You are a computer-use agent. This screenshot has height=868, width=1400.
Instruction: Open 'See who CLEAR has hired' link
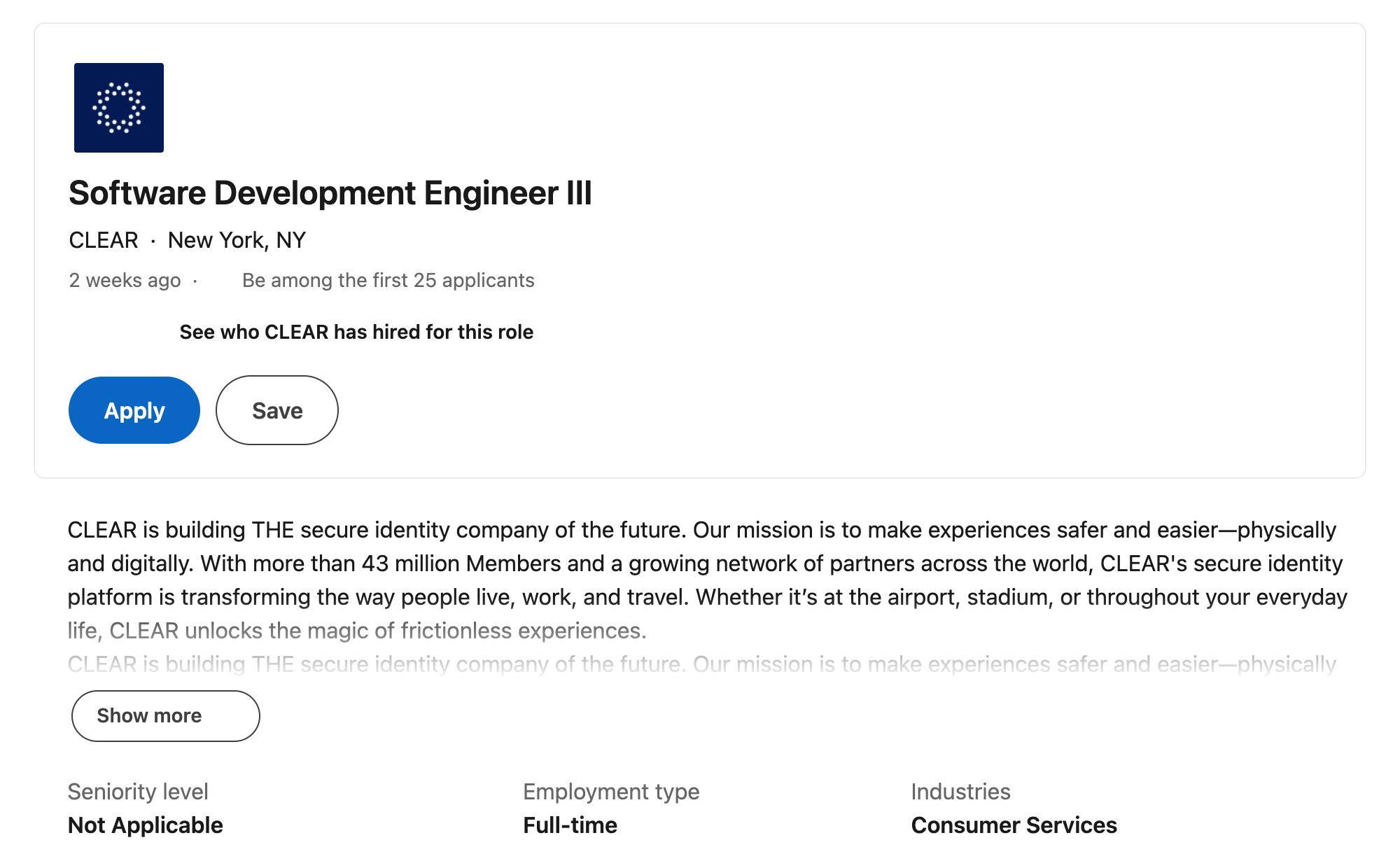click(x=356, y=332)
